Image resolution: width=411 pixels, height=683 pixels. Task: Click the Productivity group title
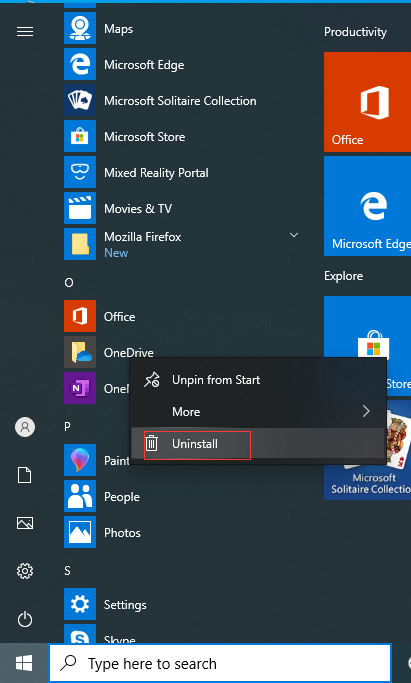(x=355, y=32)
